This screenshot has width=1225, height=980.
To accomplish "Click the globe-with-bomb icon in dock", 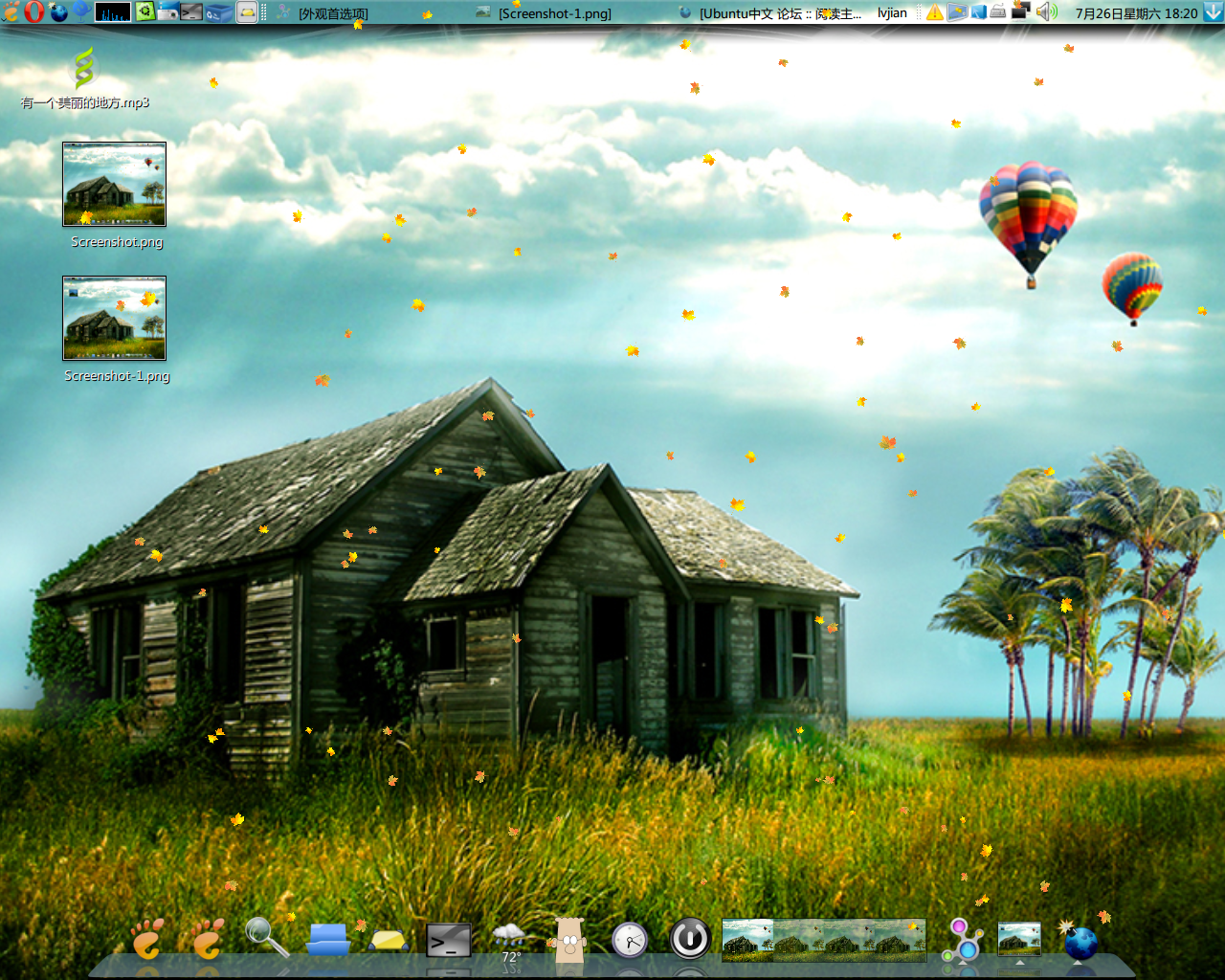I will [1080, 940].
